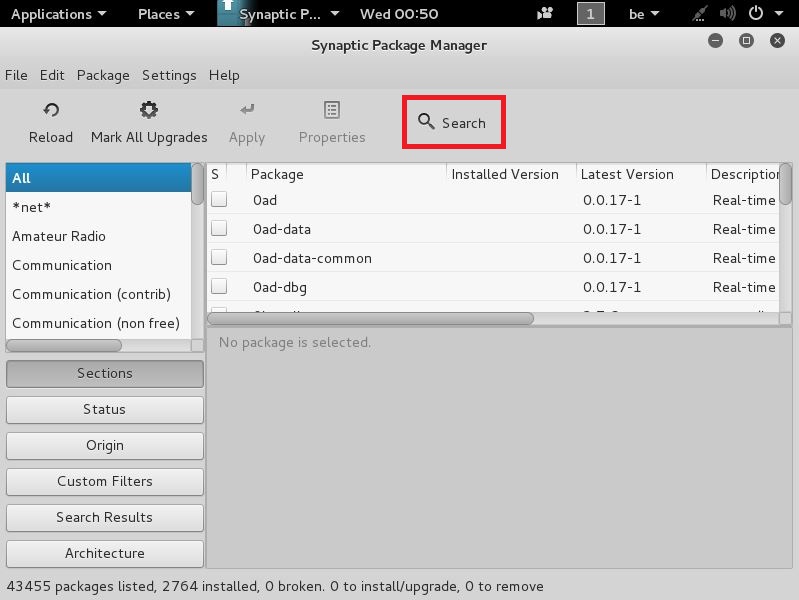Click the Reload toolbar icon
The image size is (799, 600).
[x=51, y=110]
